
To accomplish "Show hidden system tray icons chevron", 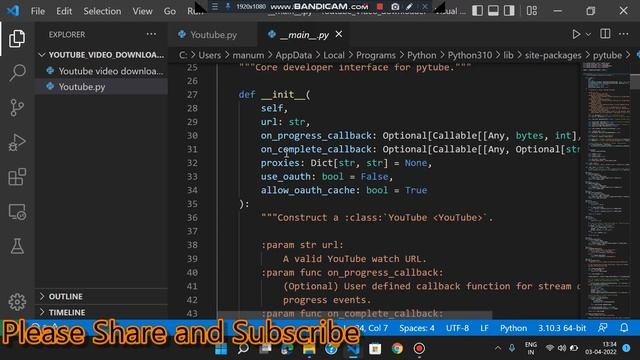I will point(498,348).
